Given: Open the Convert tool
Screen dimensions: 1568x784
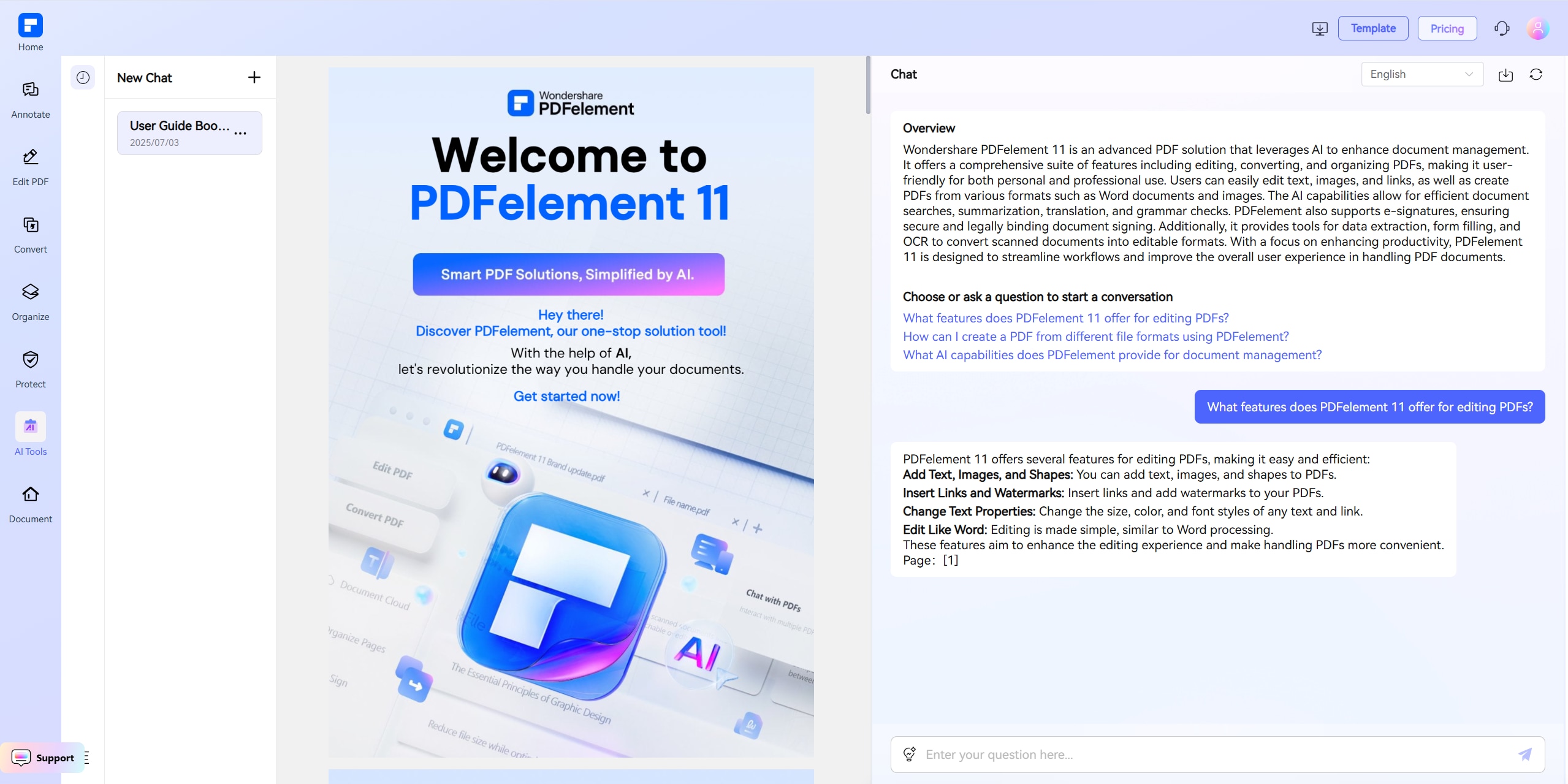Looking at the screenshot, I should pos(30,234).
